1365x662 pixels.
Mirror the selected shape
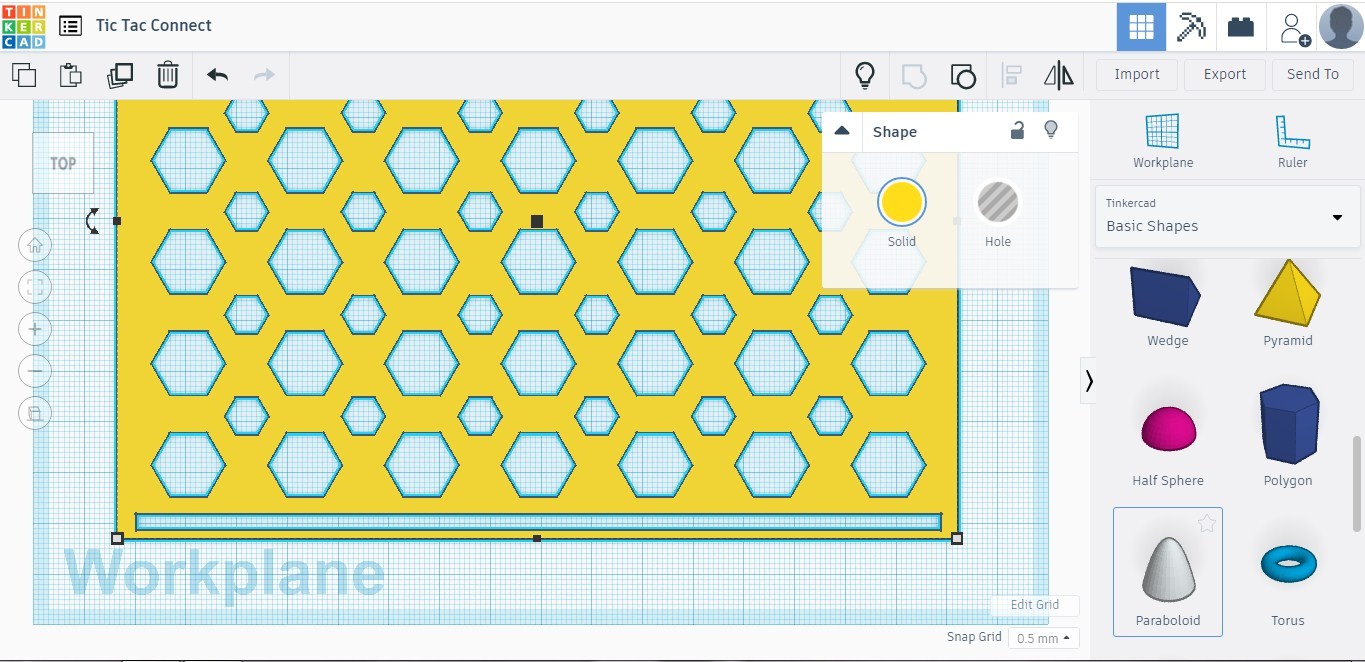pyautogui.click(x=1058, y=75)
